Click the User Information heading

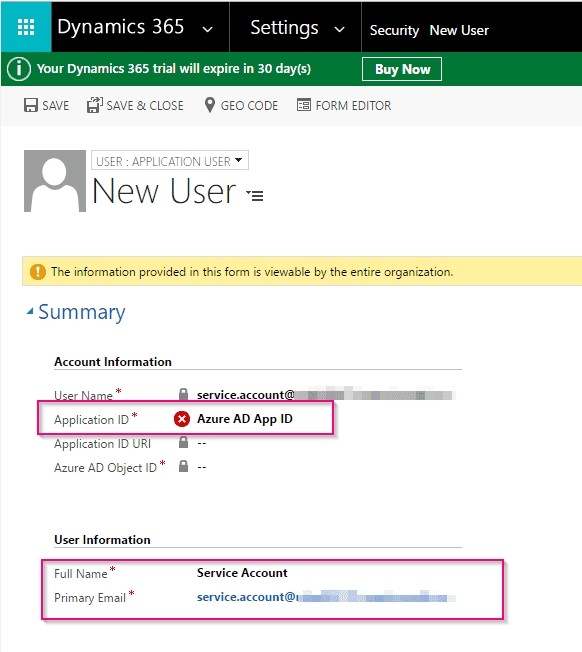102,540
